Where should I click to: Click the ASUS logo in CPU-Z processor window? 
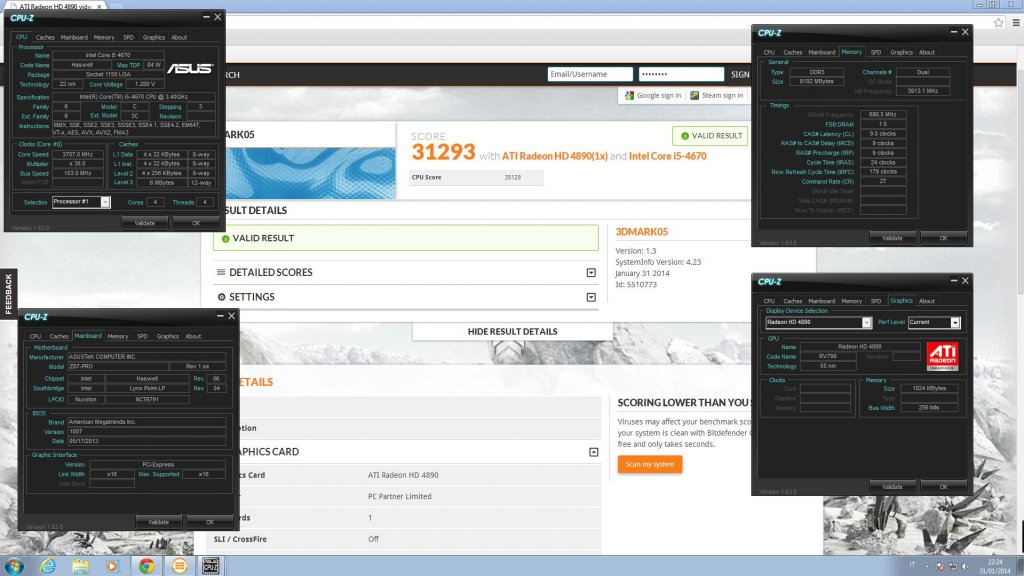pos(190,68)
